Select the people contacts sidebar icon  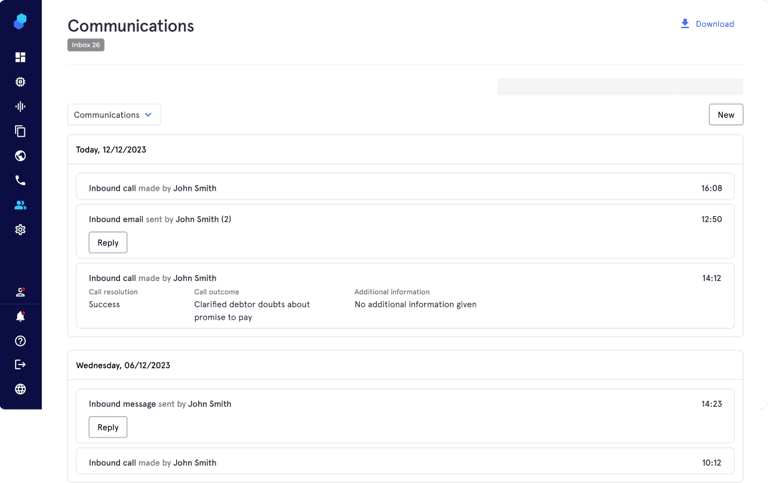click(x=20, y=205)
